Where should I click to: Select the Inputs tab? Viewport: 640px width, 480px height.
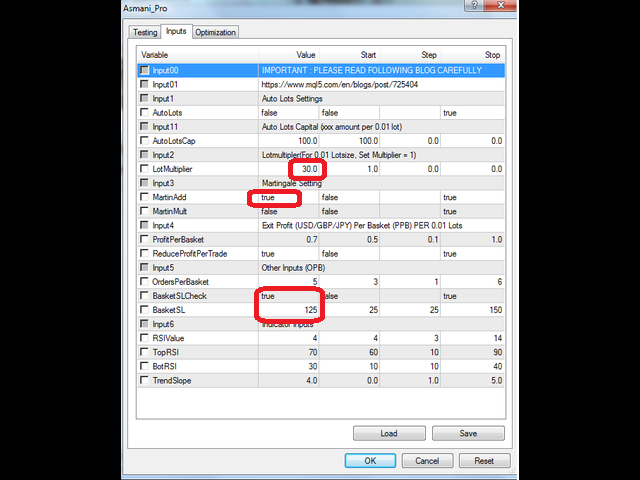click(x=176, y=31)
